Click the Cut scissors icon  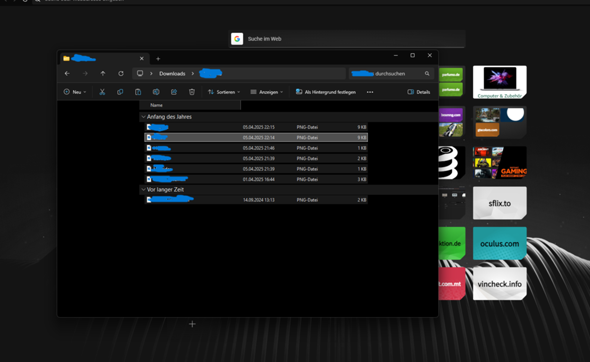(102, 92)
